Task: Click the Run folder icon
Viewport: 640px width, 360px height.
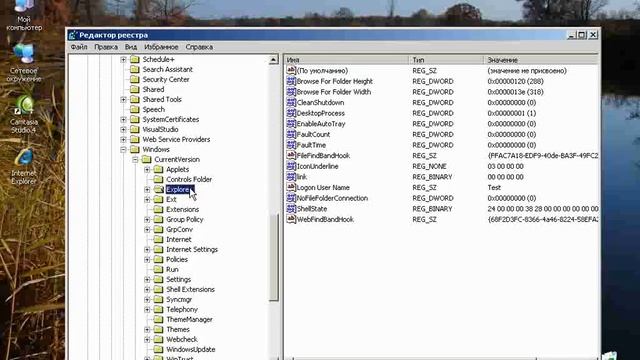Action: pos(158,269)
